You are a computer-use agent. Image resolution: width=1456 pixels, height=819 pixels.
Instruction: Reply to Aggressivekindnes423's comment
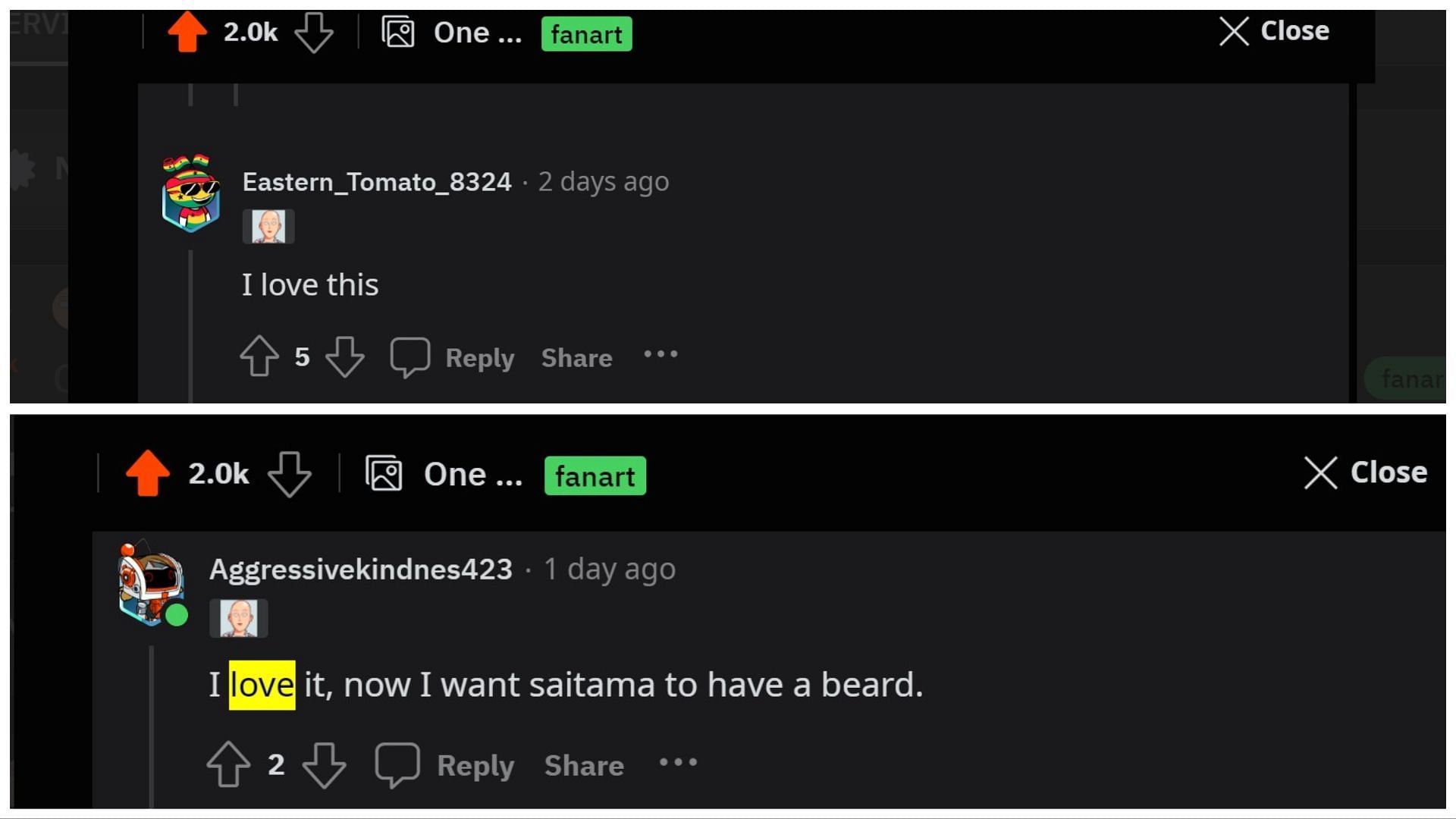click(475, 766)
